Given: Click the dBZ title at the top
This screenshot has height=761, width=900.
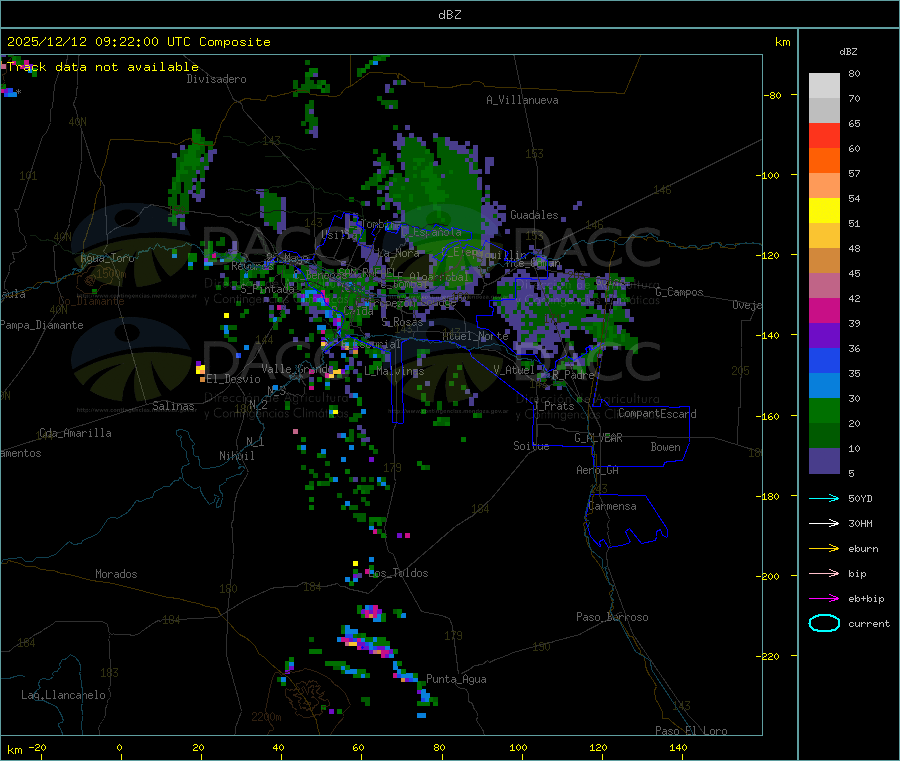Looking at the screenshot, I should [x=449, y=15].
